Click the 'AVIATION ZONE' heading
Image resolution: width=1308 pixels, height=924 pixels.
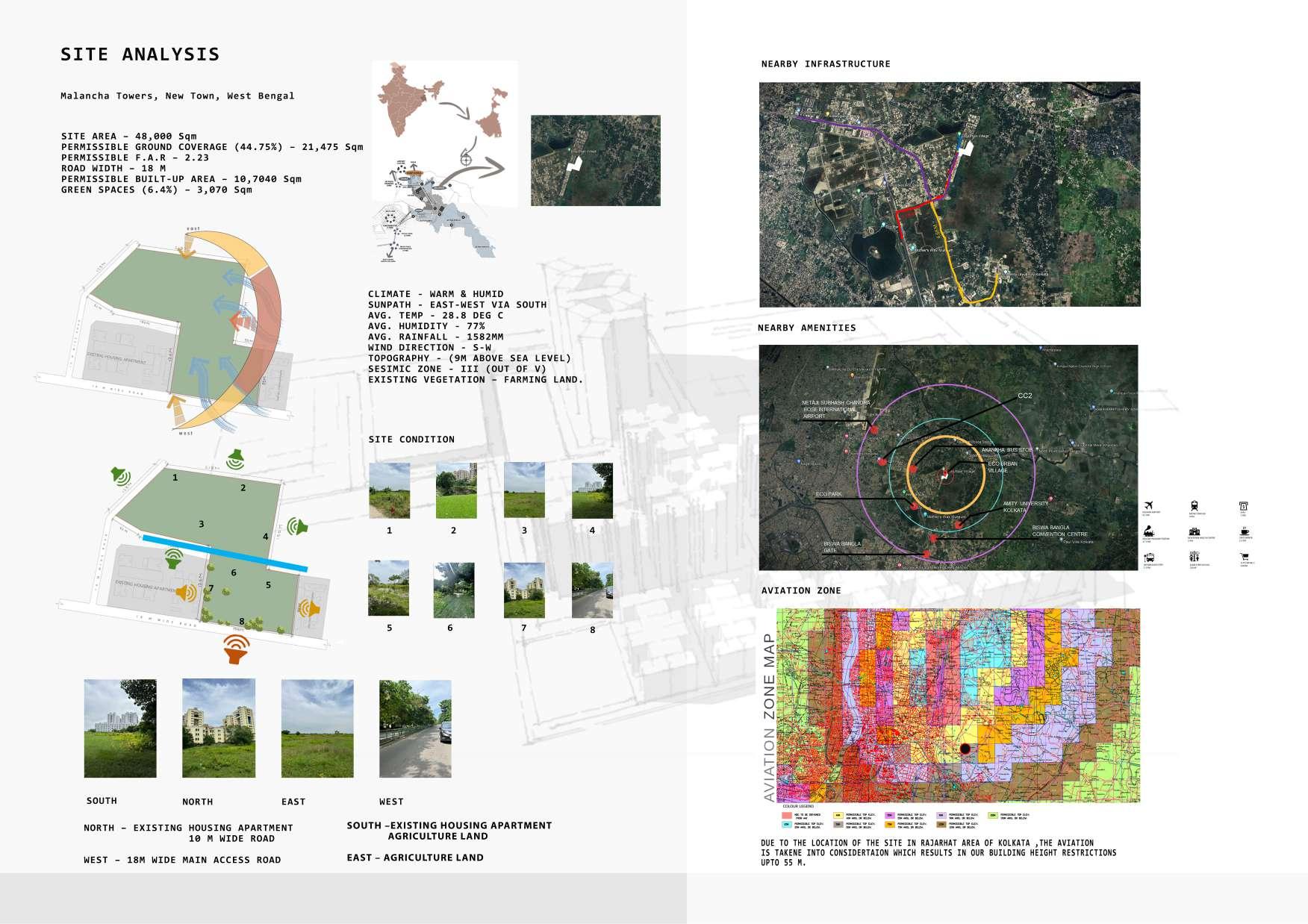(801, 590)
